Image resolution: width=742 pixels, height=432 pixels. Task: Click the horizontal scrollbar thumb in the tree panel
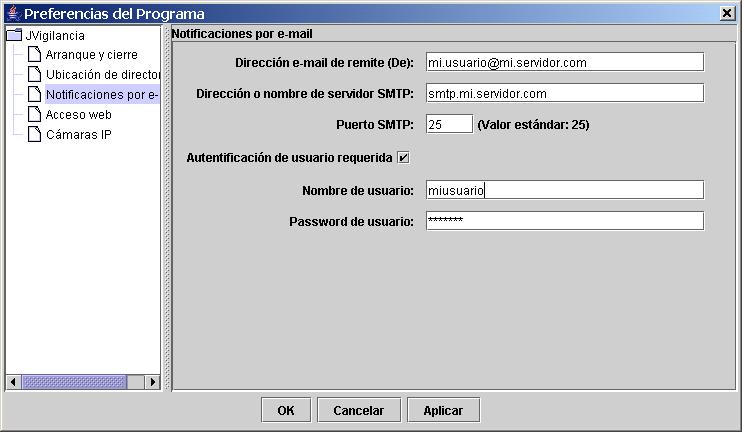[x=74, y=382]
